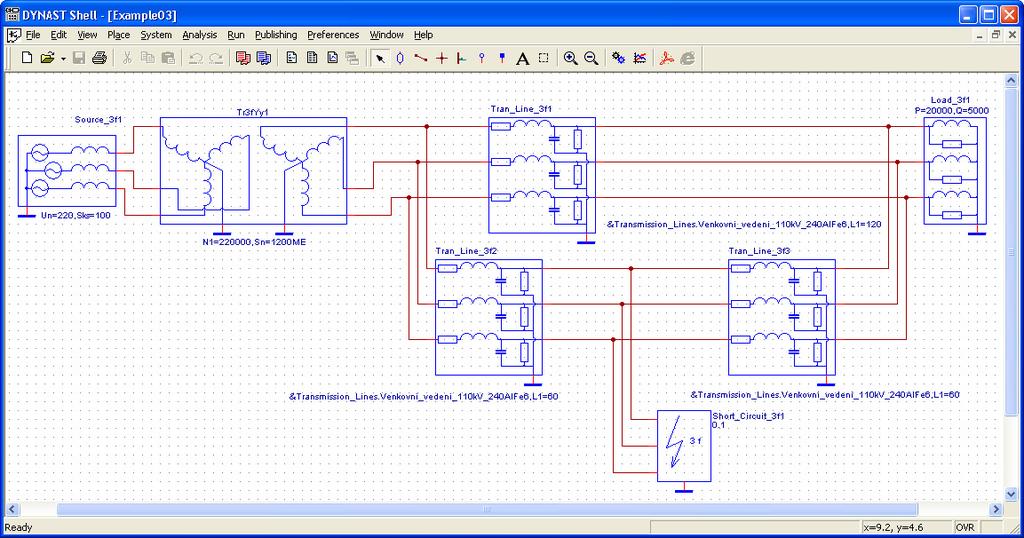Open the System menu
Screen dimensions: 1024x538
click(156, 35)
